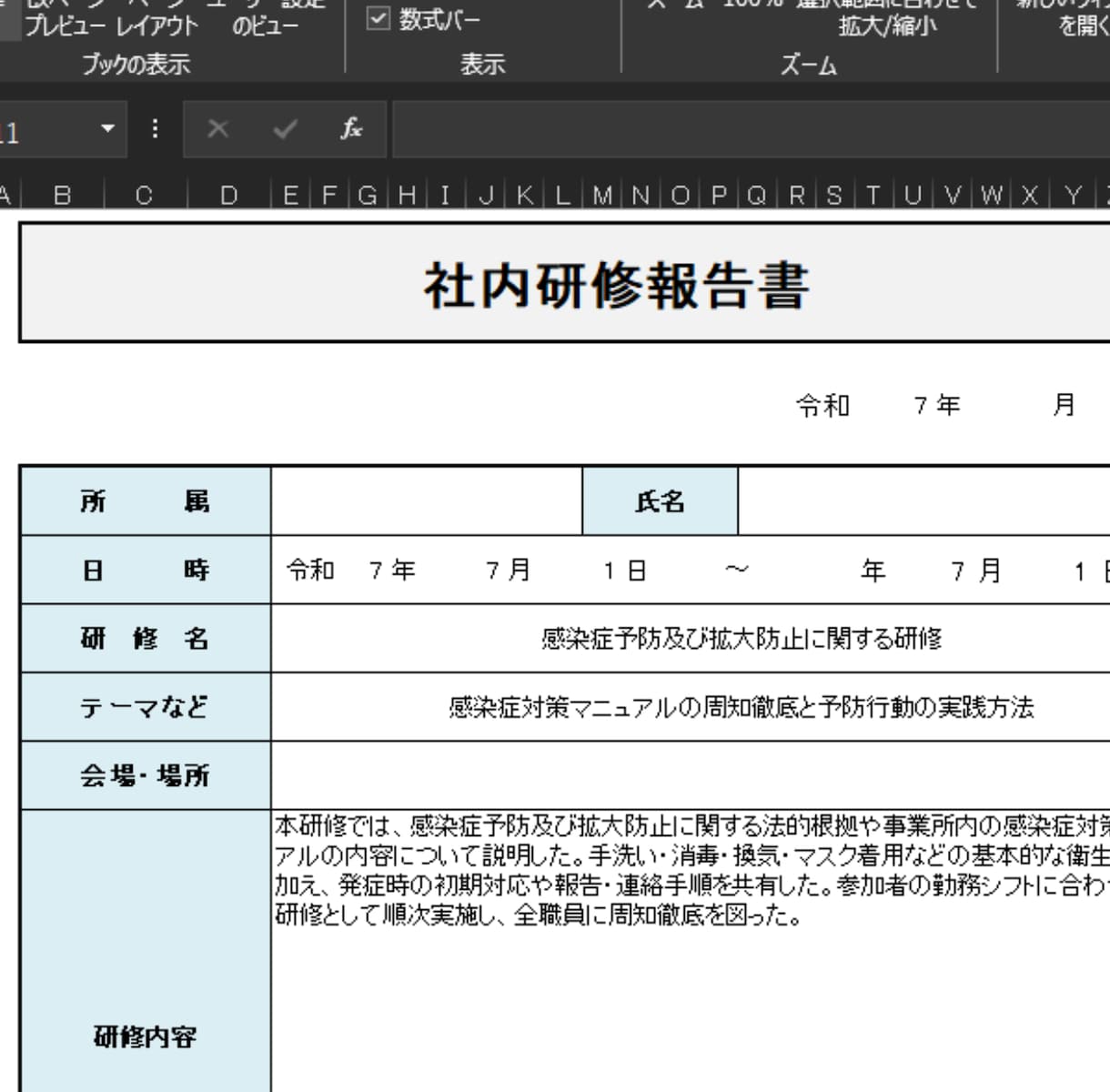
Task: Select column W header
Action: click(x=992, y=195)
